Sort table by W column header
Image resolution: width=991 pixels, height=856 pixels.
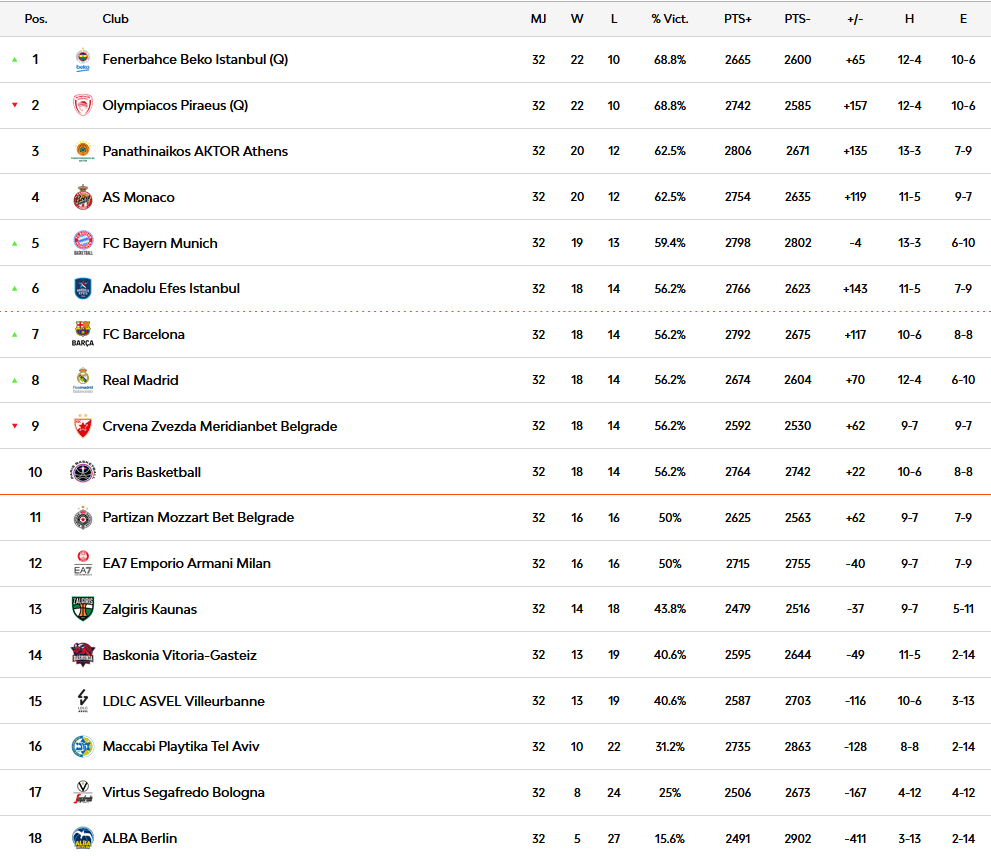tap(577, 19)
